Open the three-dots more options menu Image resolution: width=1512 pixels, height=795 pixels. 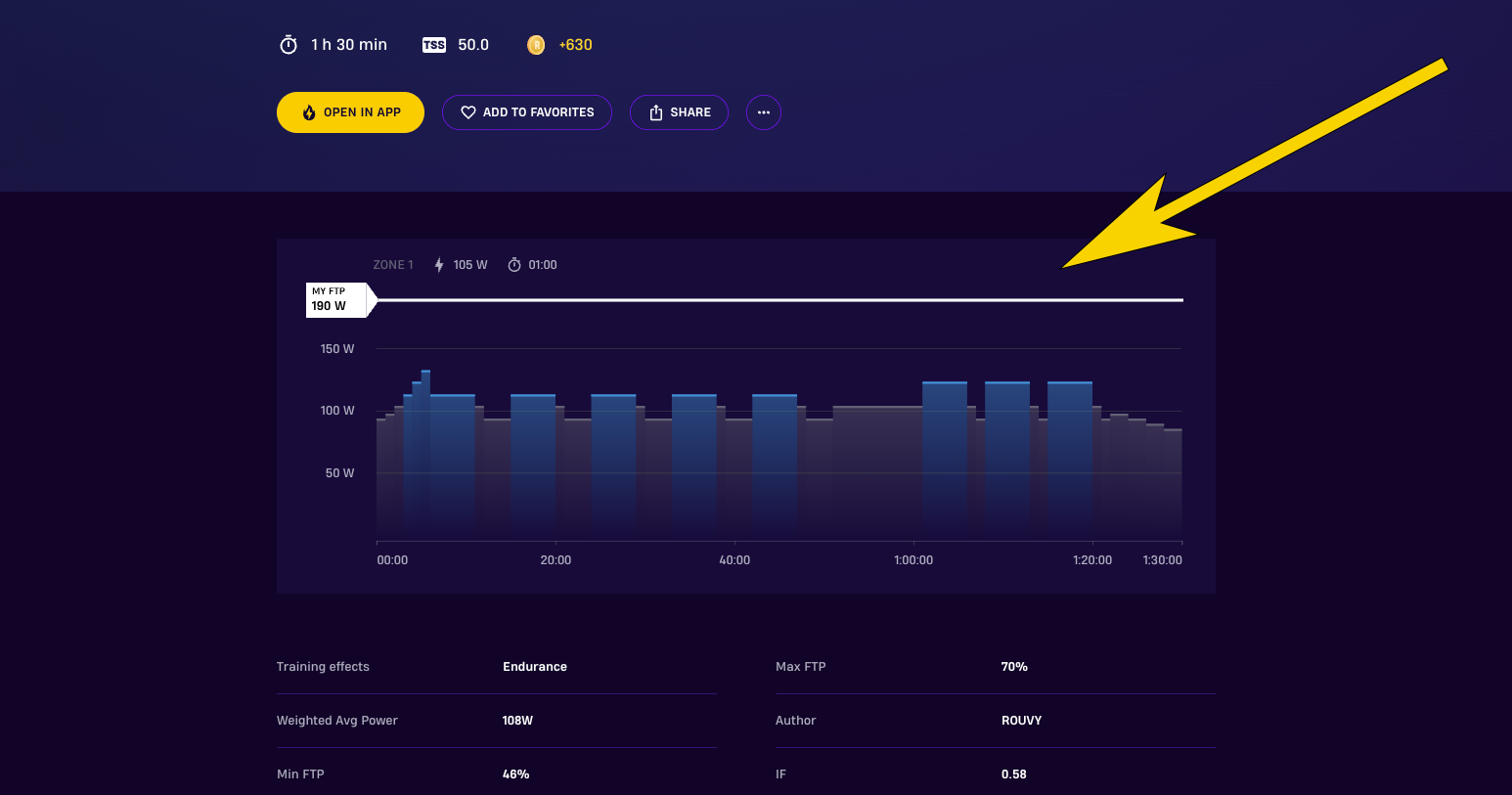click(x=764, y=112)
